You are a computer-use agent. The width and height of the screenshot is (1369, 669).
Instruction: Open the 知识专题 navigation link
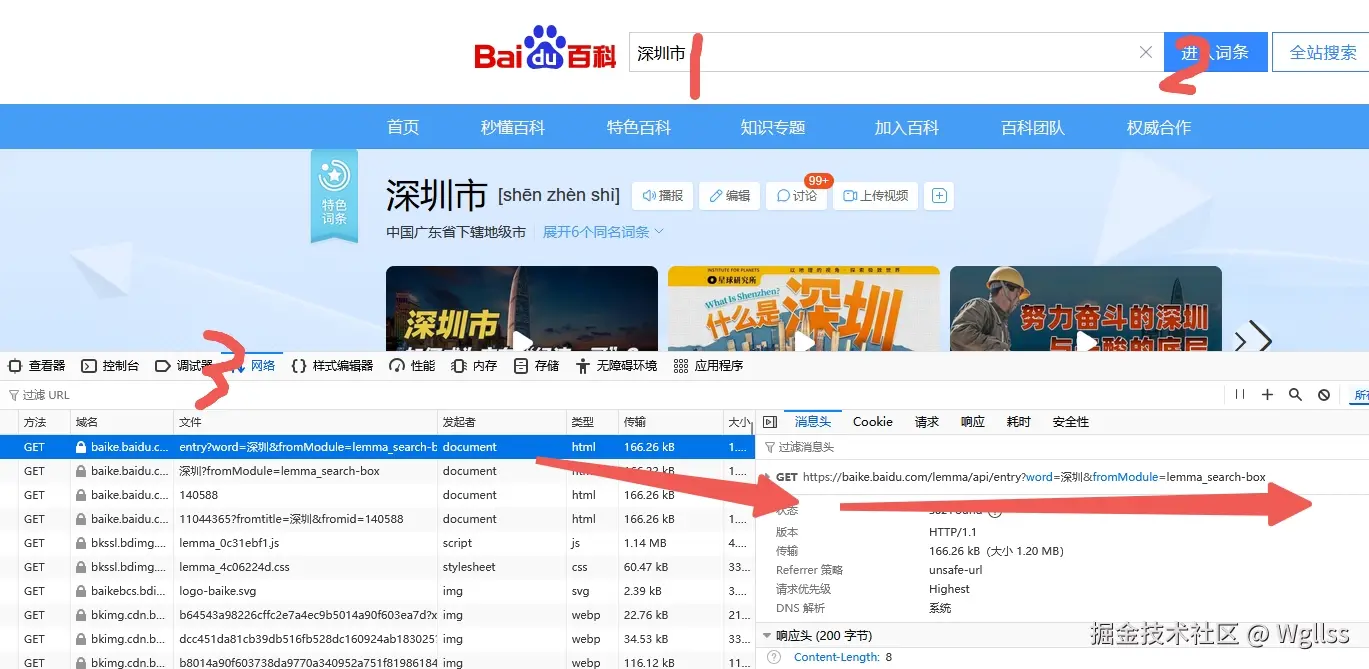pyautogui.click(x=773, y=127)
